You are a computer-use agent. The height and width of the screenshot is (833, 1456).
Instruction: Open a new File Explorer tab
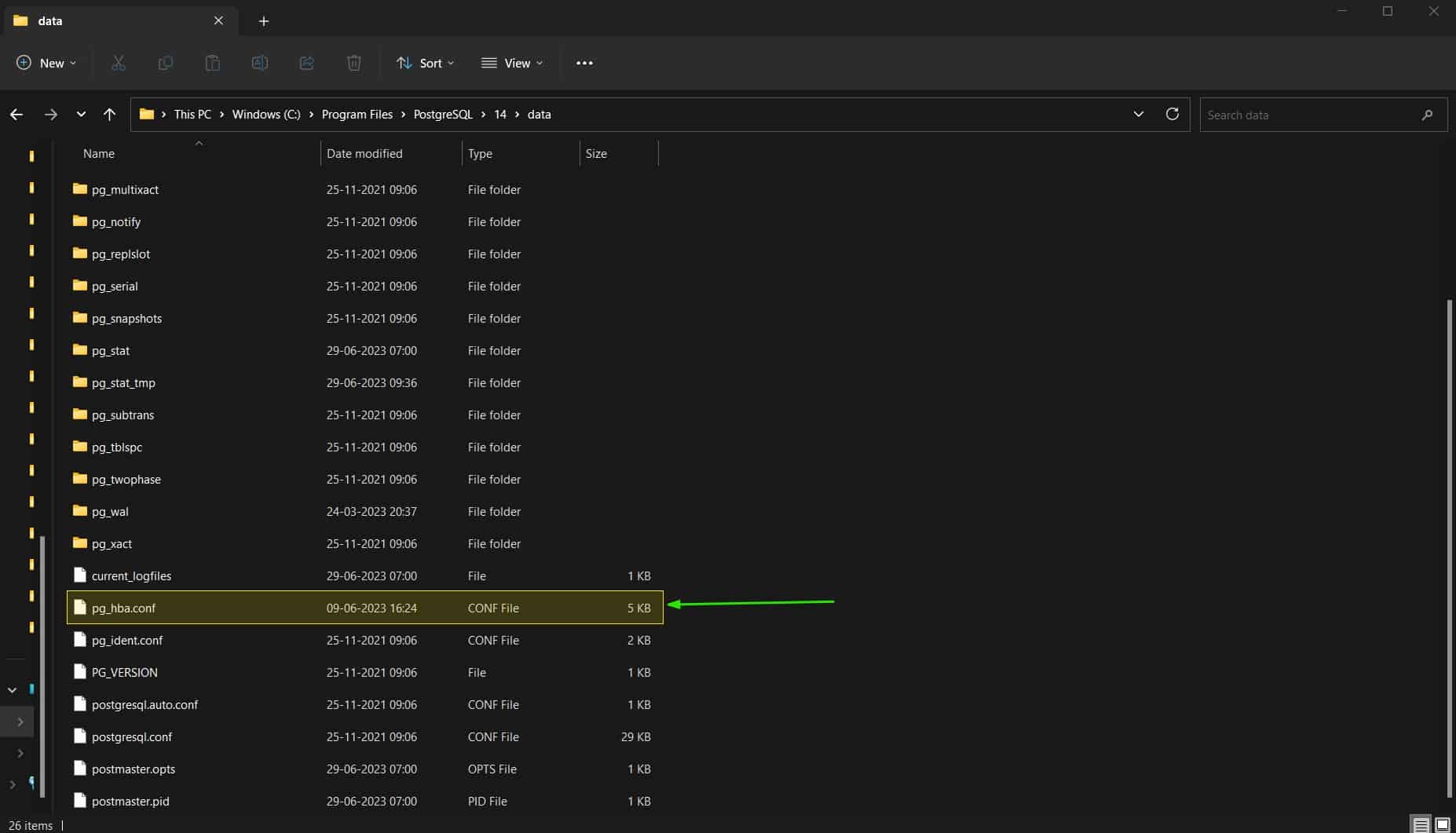point(263,20)
